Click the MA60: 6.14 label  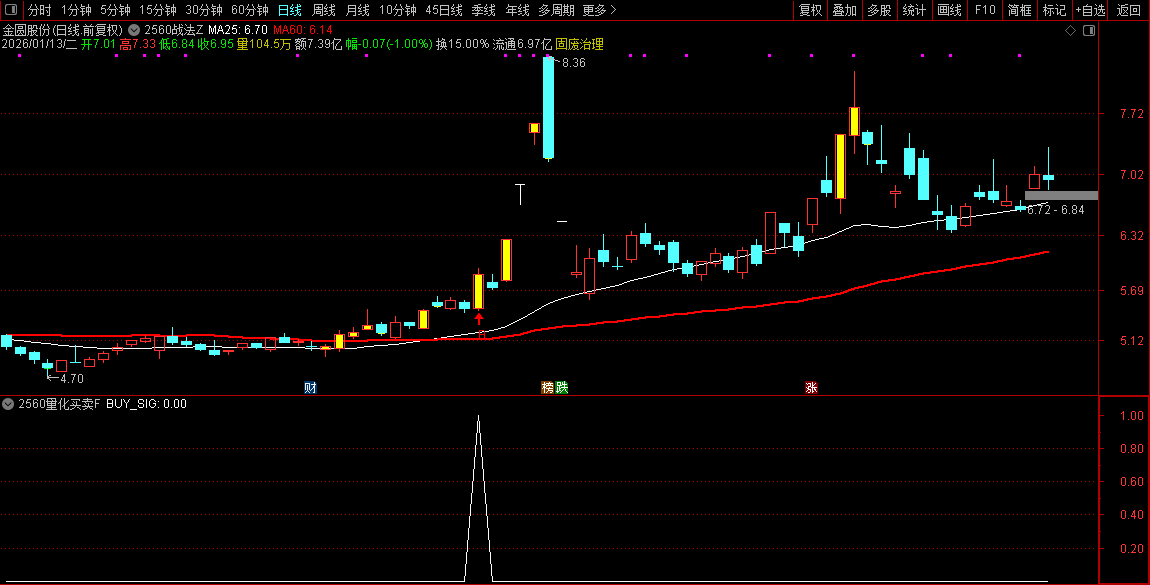click(302, 30)
